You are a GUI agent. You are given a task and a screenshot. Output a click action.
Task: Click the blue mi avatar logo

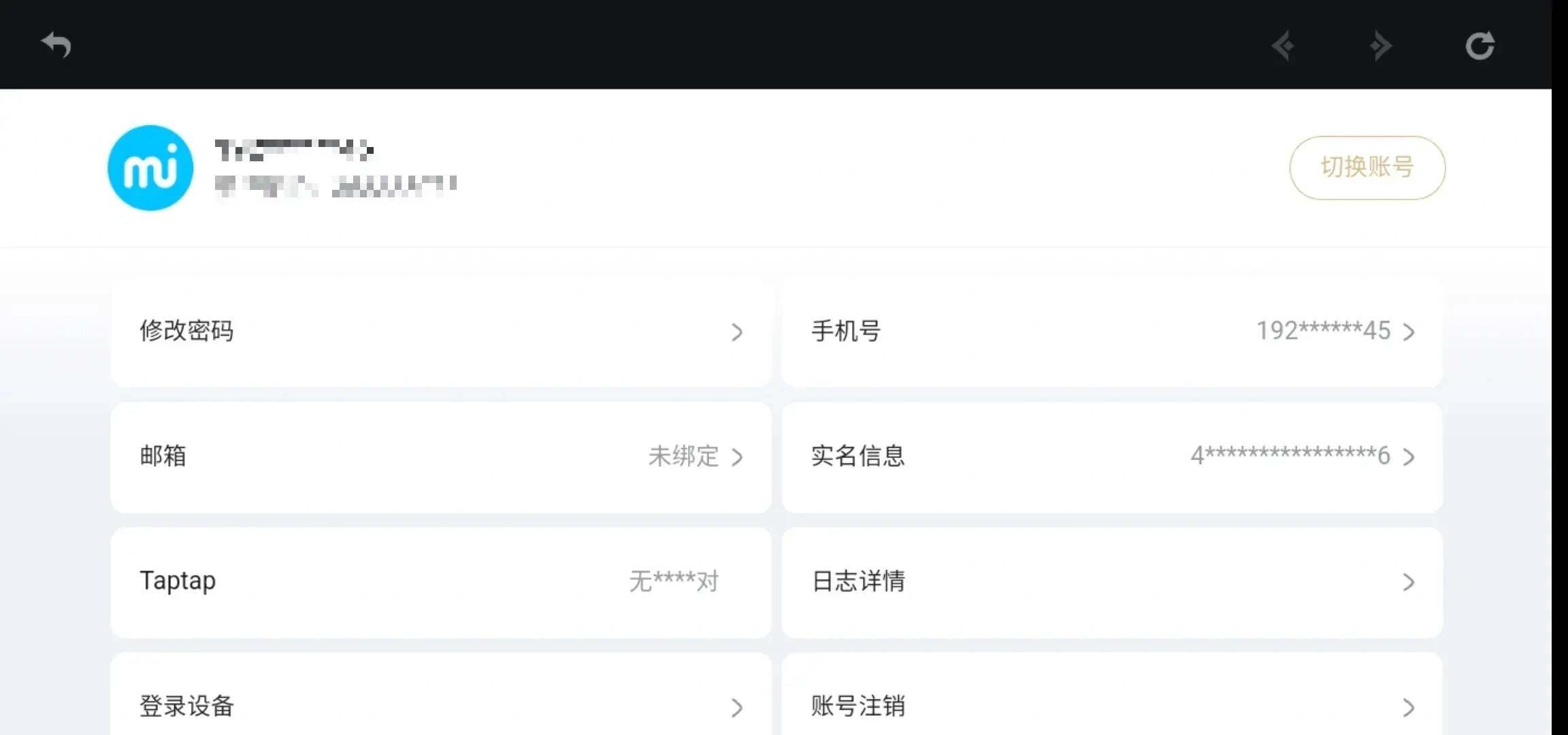(150, 167)
